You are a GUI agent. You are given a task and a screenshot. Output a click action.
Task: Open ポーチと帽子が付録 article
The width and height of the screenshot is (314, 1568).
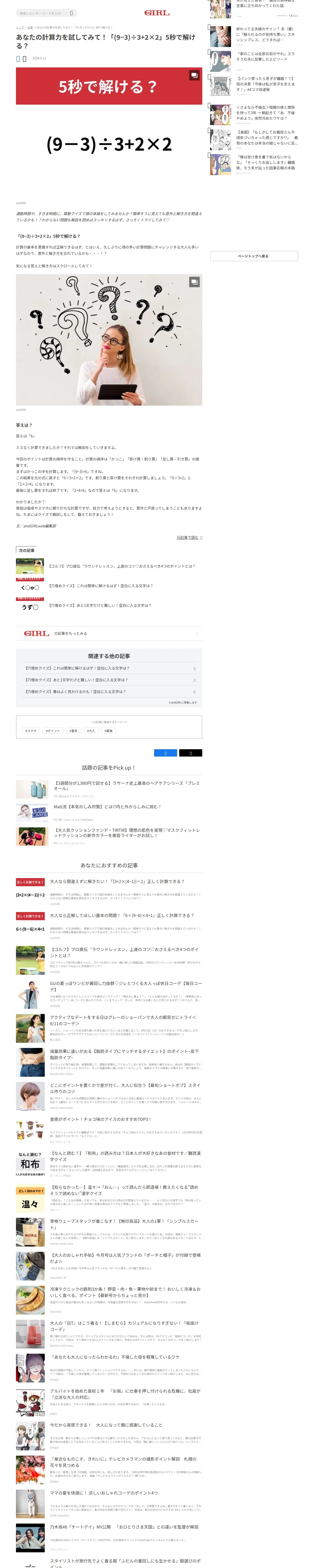[125, 1258]
